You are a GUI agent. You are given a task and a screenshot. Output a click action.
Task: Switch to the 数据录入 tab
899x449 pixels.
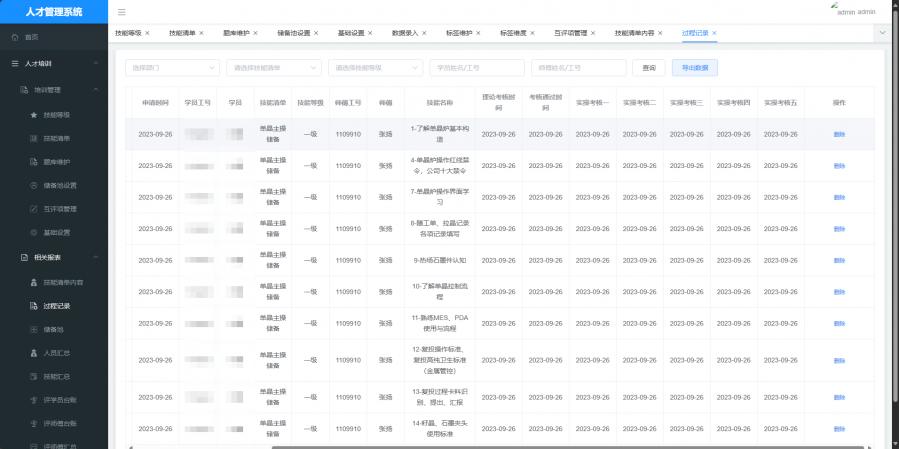[x=405, y=33]
